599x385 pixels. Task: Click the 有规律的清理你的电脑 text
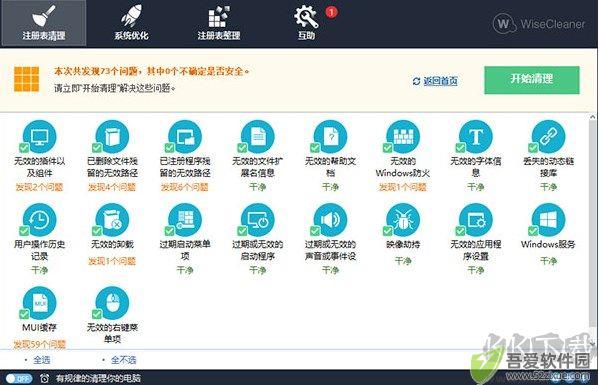pyautogui.click(x=98, y=379)
